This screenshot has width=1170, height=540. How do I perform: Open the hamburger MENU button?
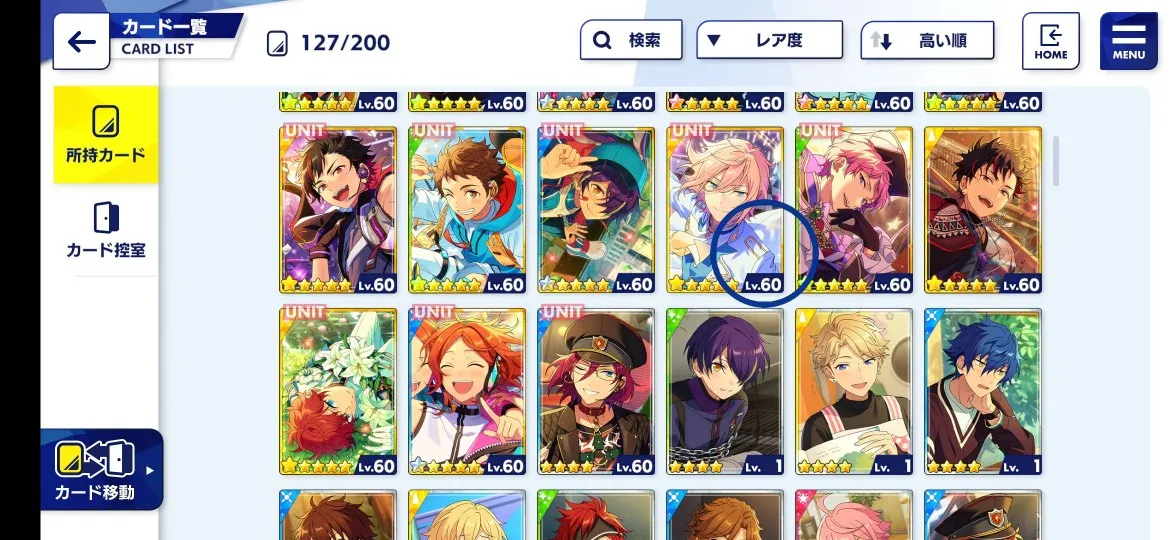tap(1129, 41)
